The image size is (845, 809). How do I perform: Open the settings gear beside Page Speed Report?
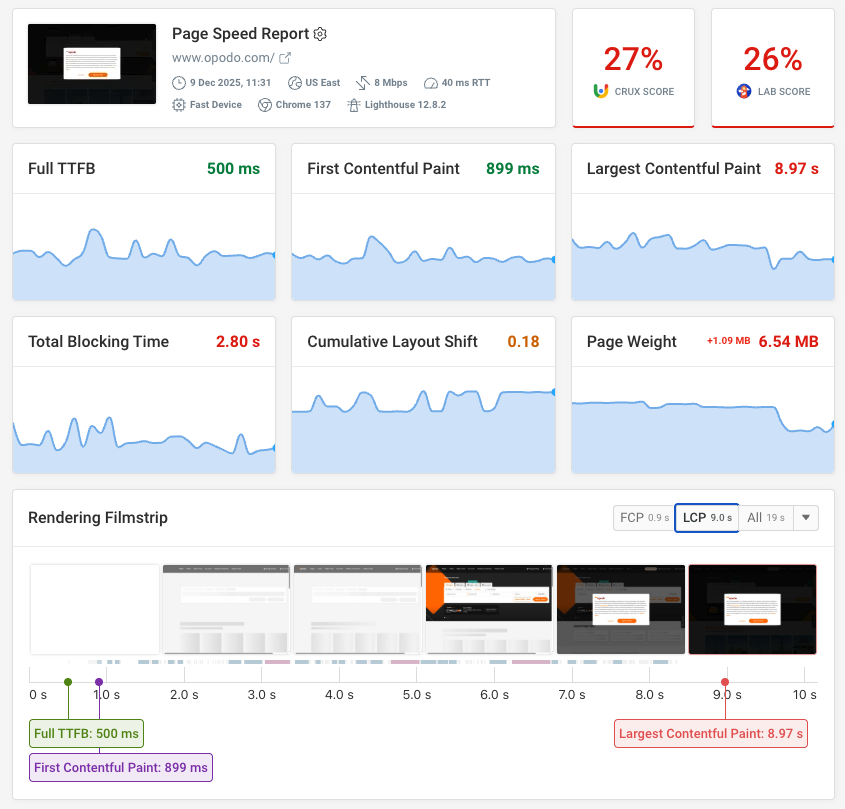tap(320, 33)
